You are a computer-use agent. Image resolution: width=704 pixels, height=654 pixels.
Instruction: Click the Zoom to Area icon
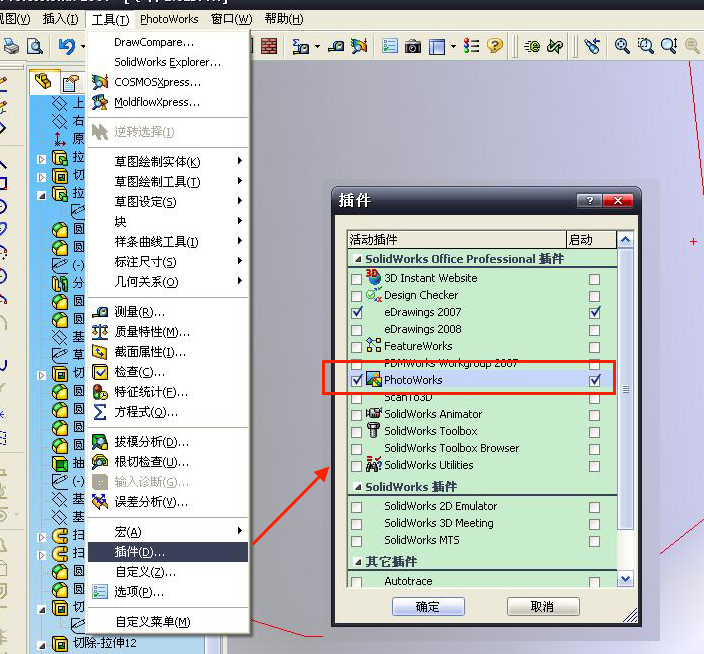click(x=645, y=46)
